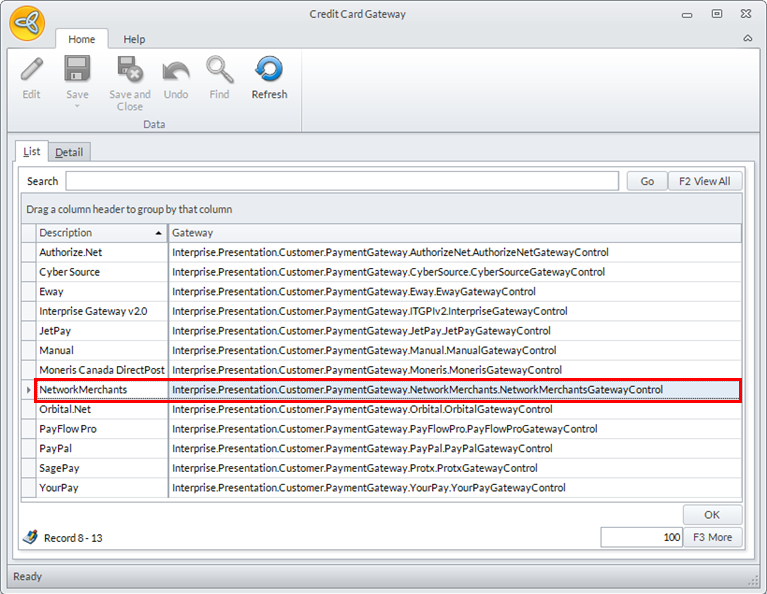Click the Save floppy disk icon
The width and height of the screenshot is (767, 594).
coord(77,70)
